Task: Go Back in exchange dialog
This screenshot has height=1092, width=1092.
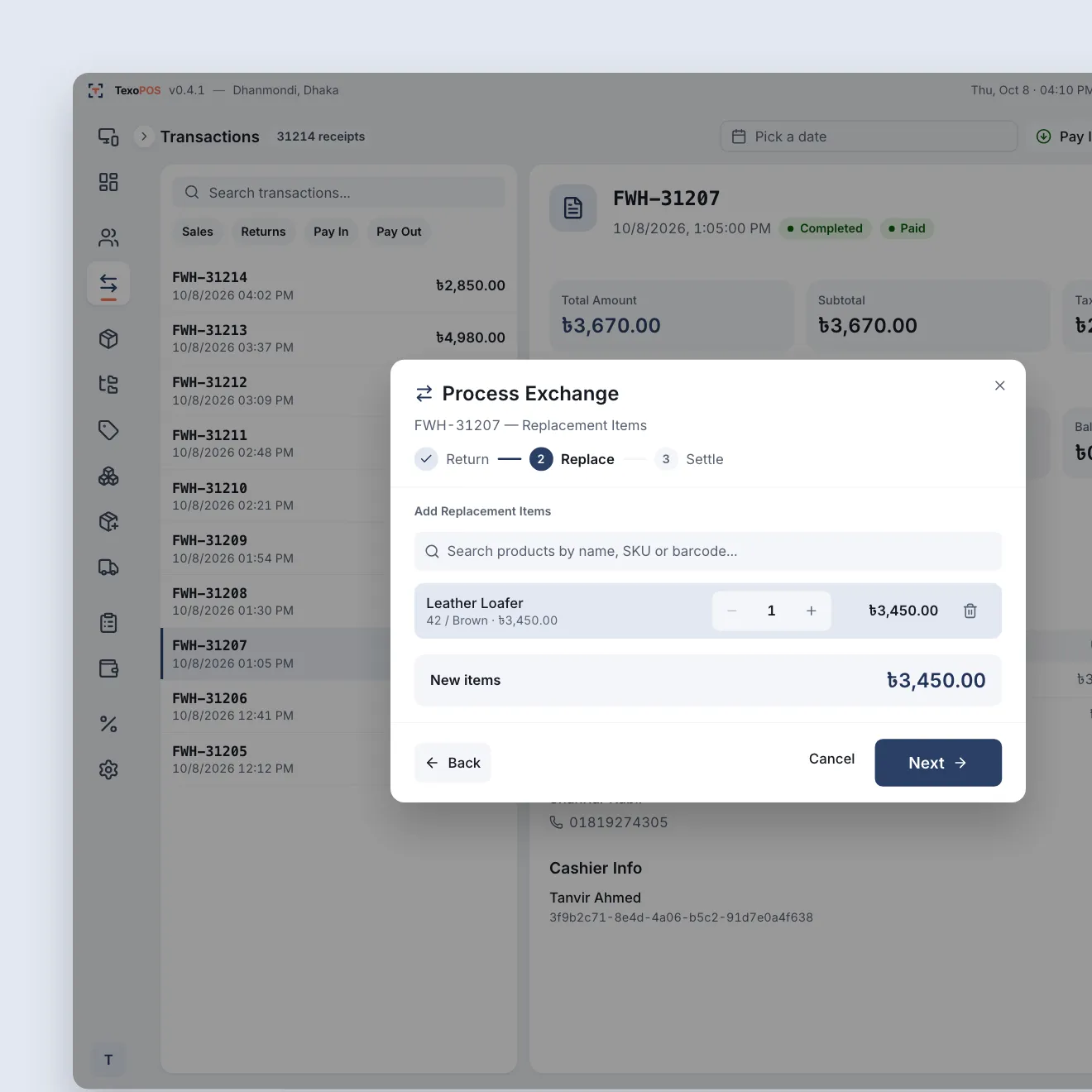Action: [x=453, y=763]
